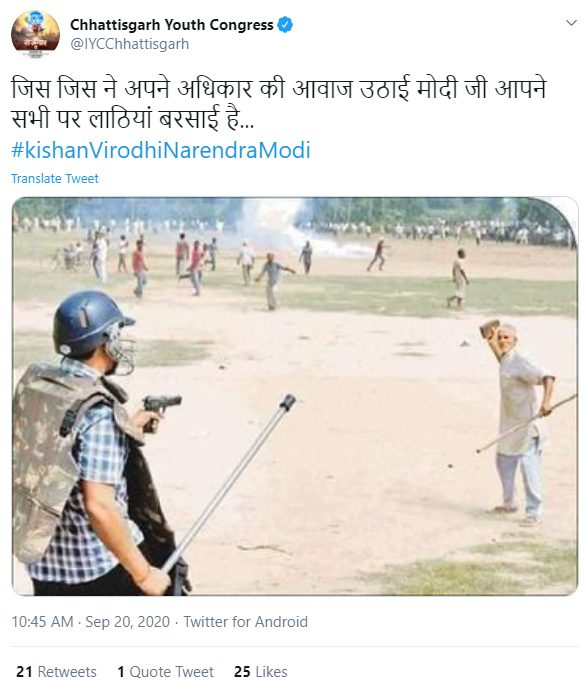The image size is (586, 680).
Task: Click the 10:45 AM timestamp
Action: point(43,621)
